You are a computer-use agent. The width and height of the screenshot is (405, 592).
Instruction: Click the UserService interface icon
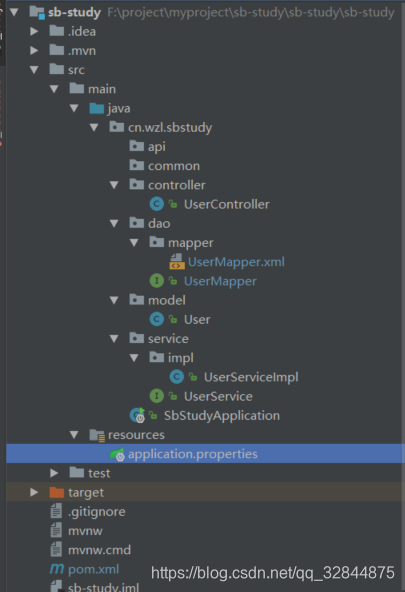pyautogui.click(x=157, y=396)
